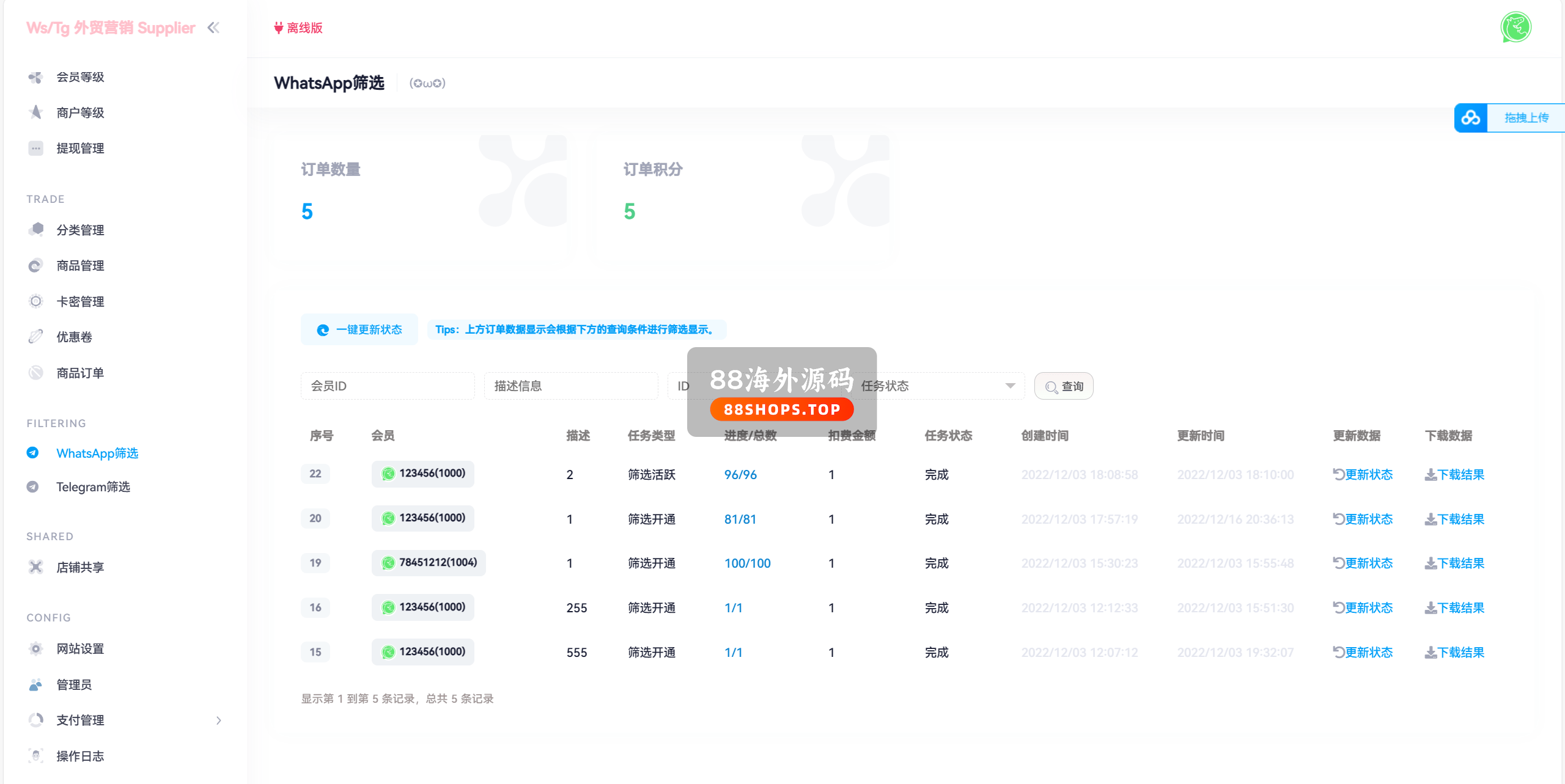Click the 会员等级 sidebar icon
The height and width of the screenshot is (784, 1565).
[x=35, y=77]
